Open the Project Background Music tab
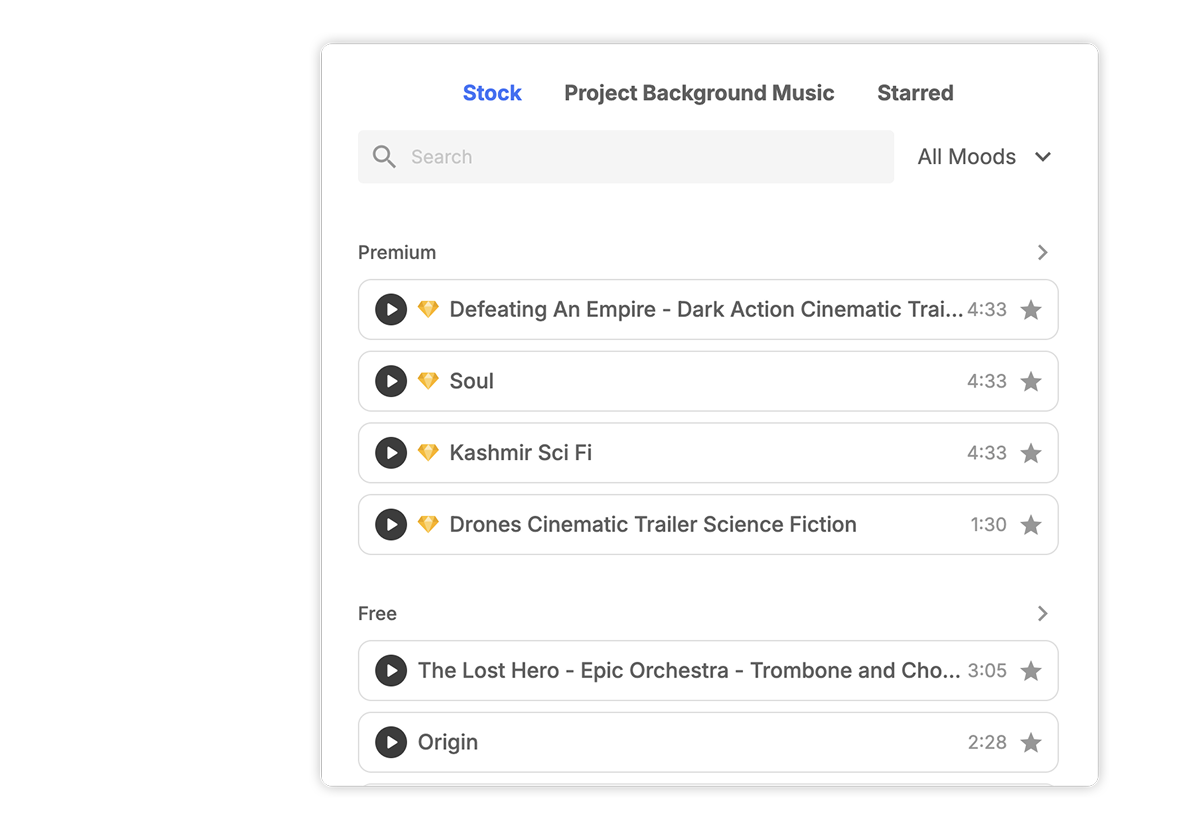 698,92
